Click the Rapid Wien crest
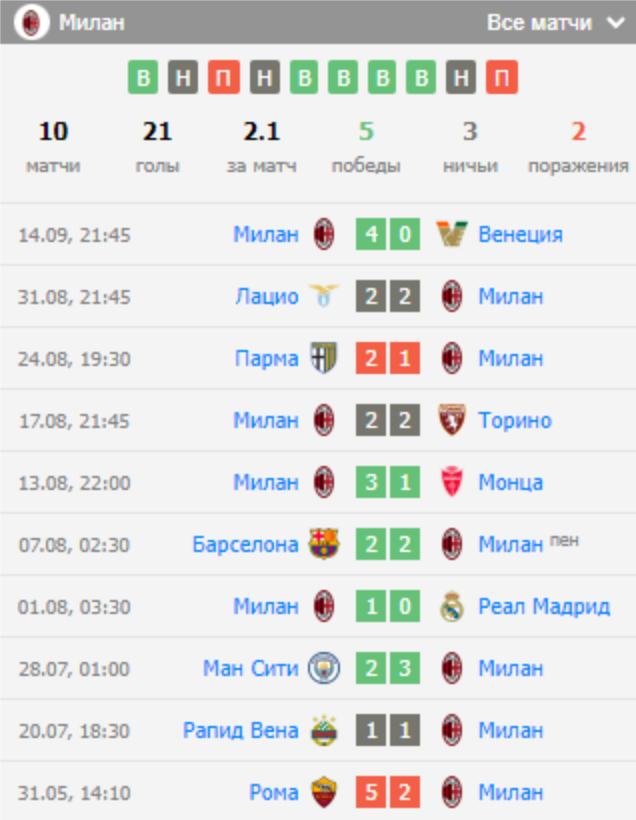636x820 pixels. point(324,730)
